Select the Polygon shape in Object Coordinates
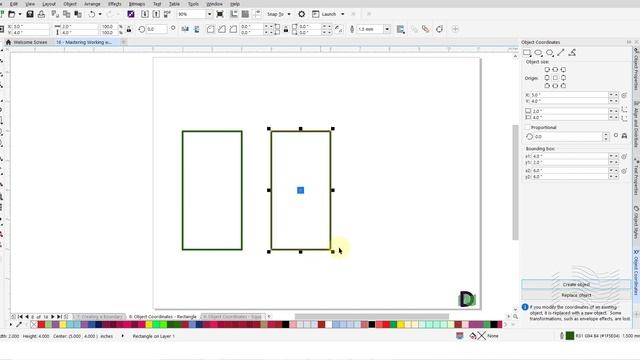Screen dimensions: 640x360 pyautogui.click(x=550, y=53)
